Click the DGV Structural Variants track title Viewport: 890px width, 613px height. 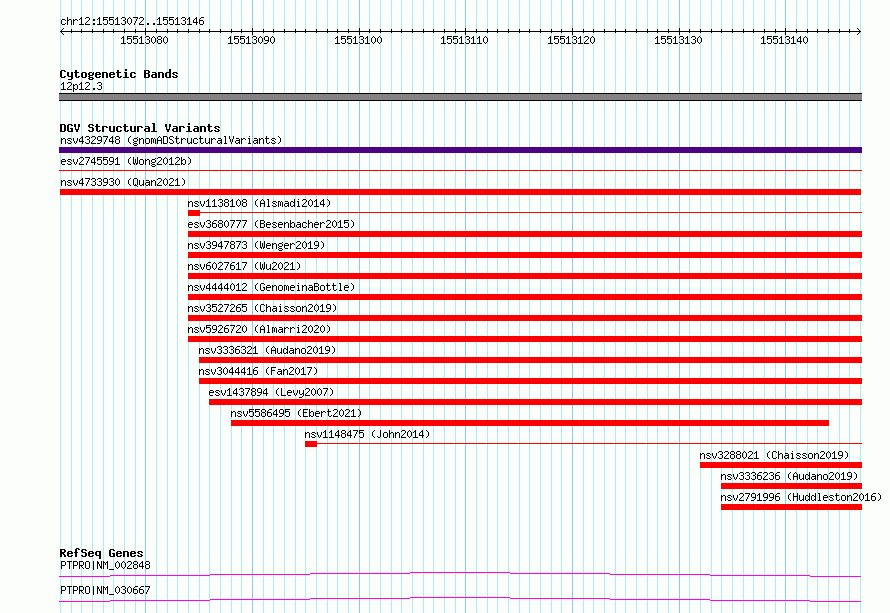(x=140, y=128)
